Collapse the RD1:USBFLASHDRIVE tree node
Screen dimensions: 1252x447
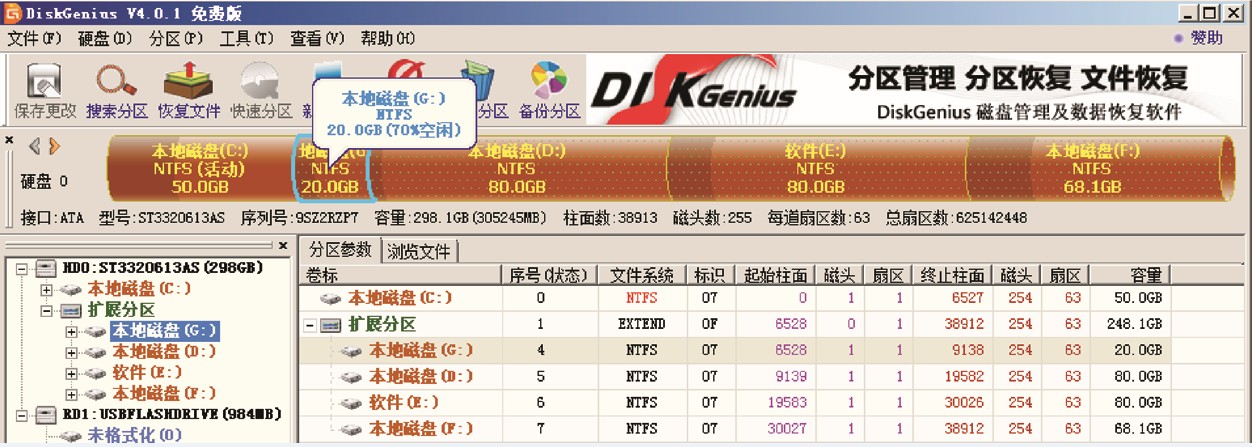click(x=21, y=414)
